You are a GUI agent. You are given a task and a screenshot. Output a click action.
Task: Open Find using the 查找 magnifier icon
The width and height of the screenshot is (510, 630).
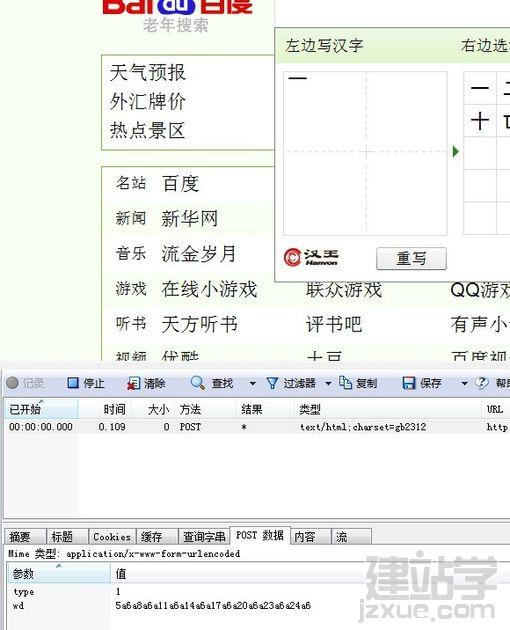pyautogui.click(x=197, y=383)
